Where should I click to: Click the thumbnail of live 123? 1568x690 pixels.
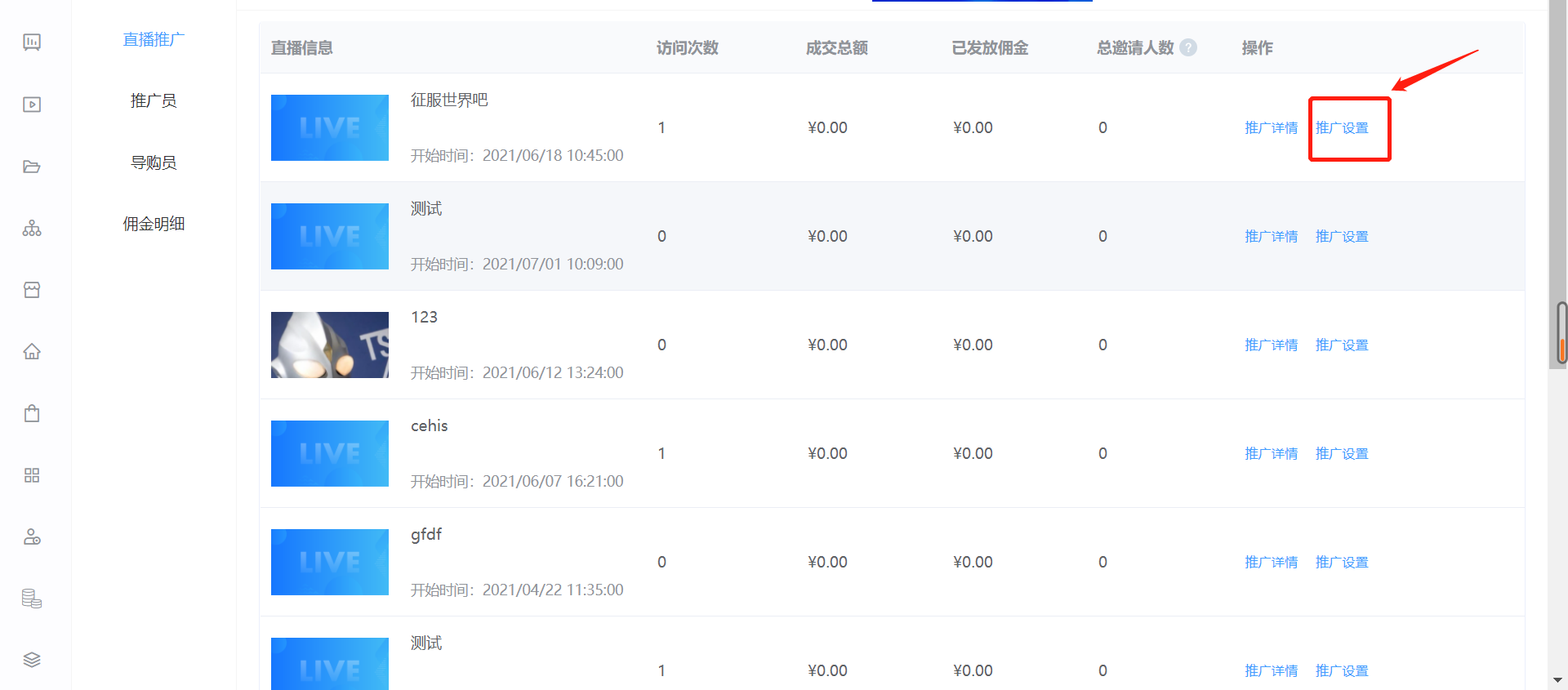[x=330, y=345]
